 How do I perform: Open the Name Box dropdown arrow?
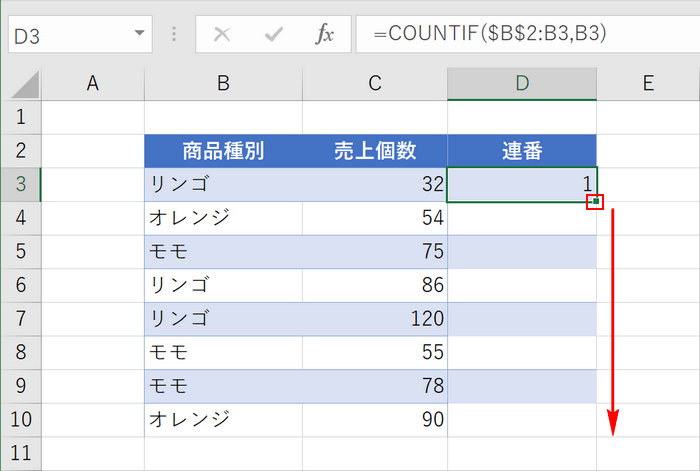[140, 33]
